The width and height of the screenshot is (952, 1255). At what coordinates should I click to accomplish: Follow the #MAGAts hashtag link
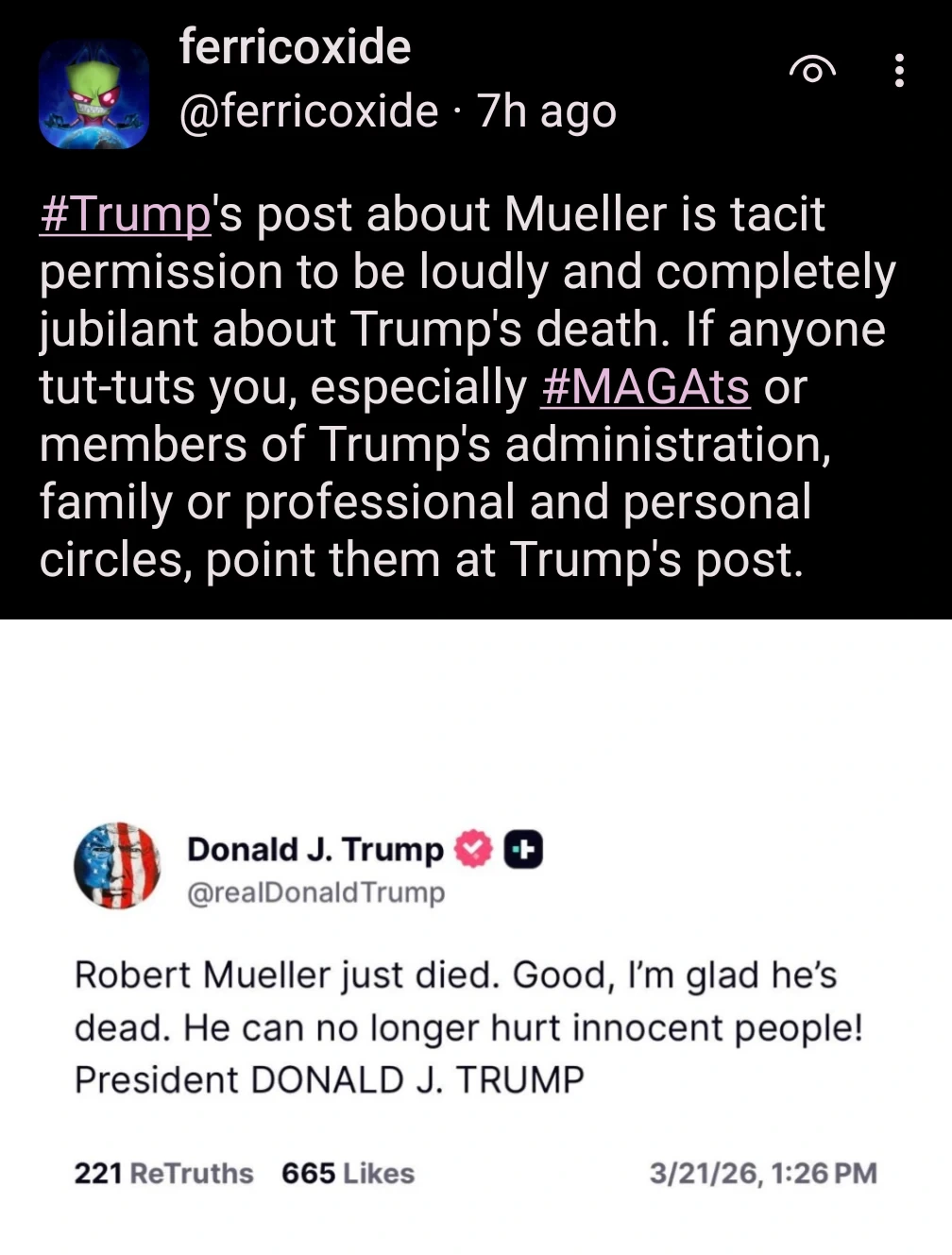coord(645,386)
